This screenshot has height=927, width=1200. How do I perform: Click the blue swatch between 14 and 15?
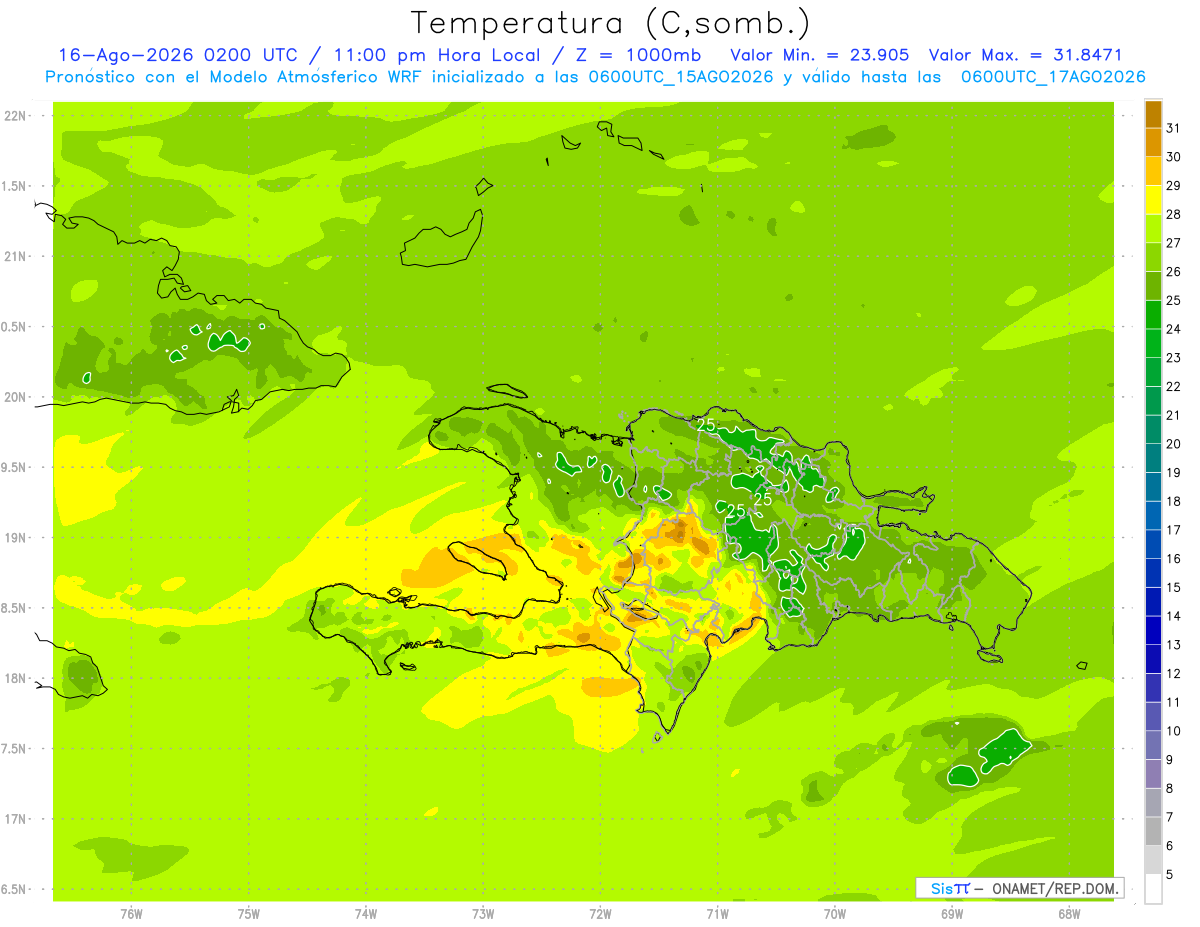pyautogui.click(x=1153, y=602)
